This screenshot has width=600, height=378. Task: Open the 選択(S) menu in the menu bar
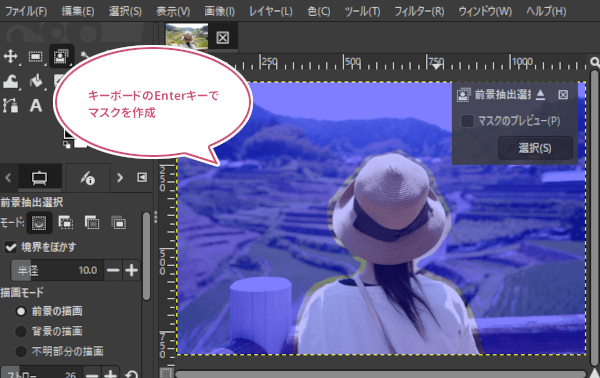coord(125,11)
